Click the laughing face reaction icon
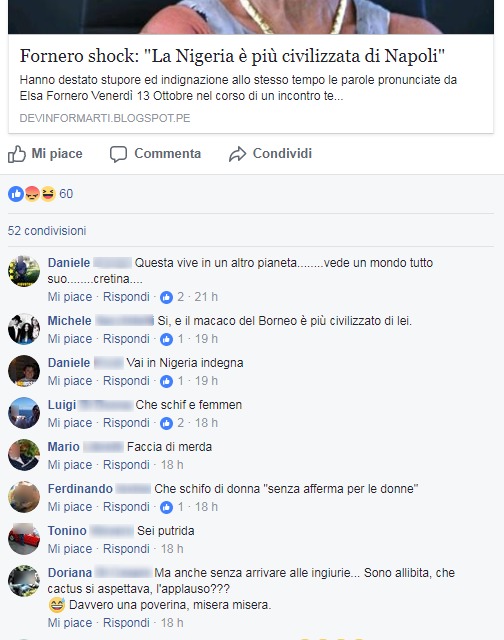 [x=48, y=194]
